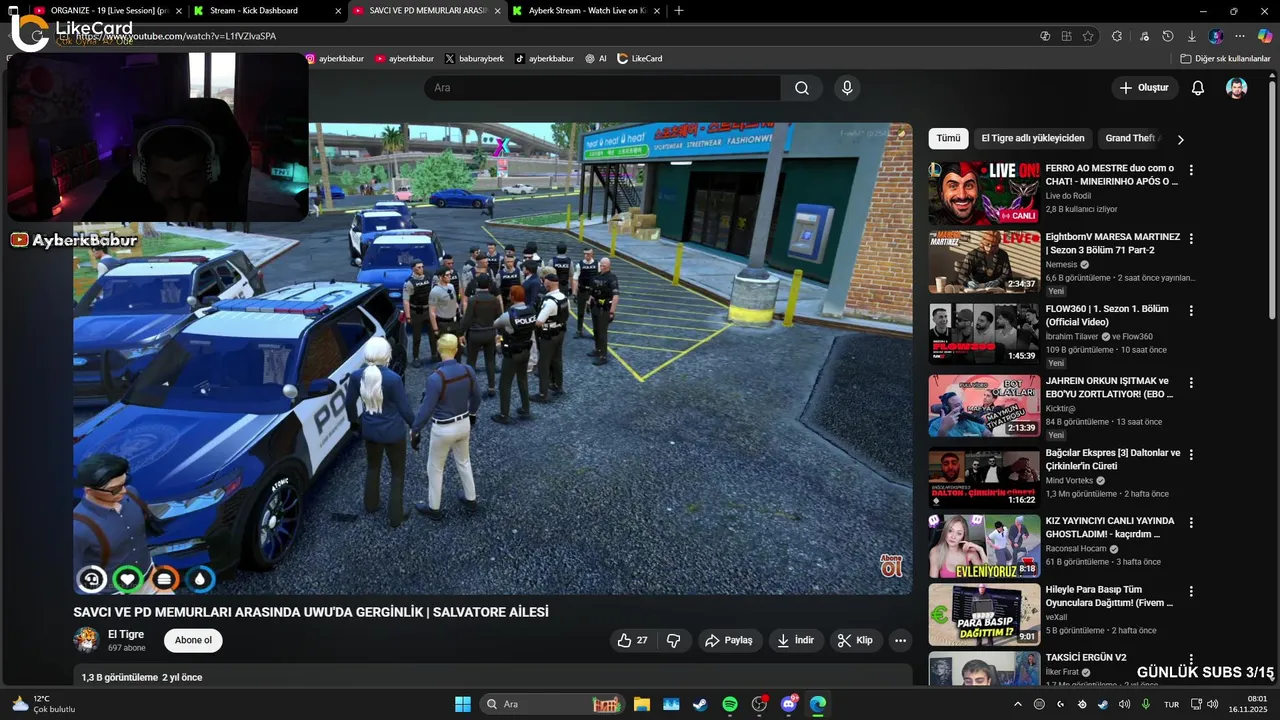Select the Grand Theft filter chip

point(1132,138)
